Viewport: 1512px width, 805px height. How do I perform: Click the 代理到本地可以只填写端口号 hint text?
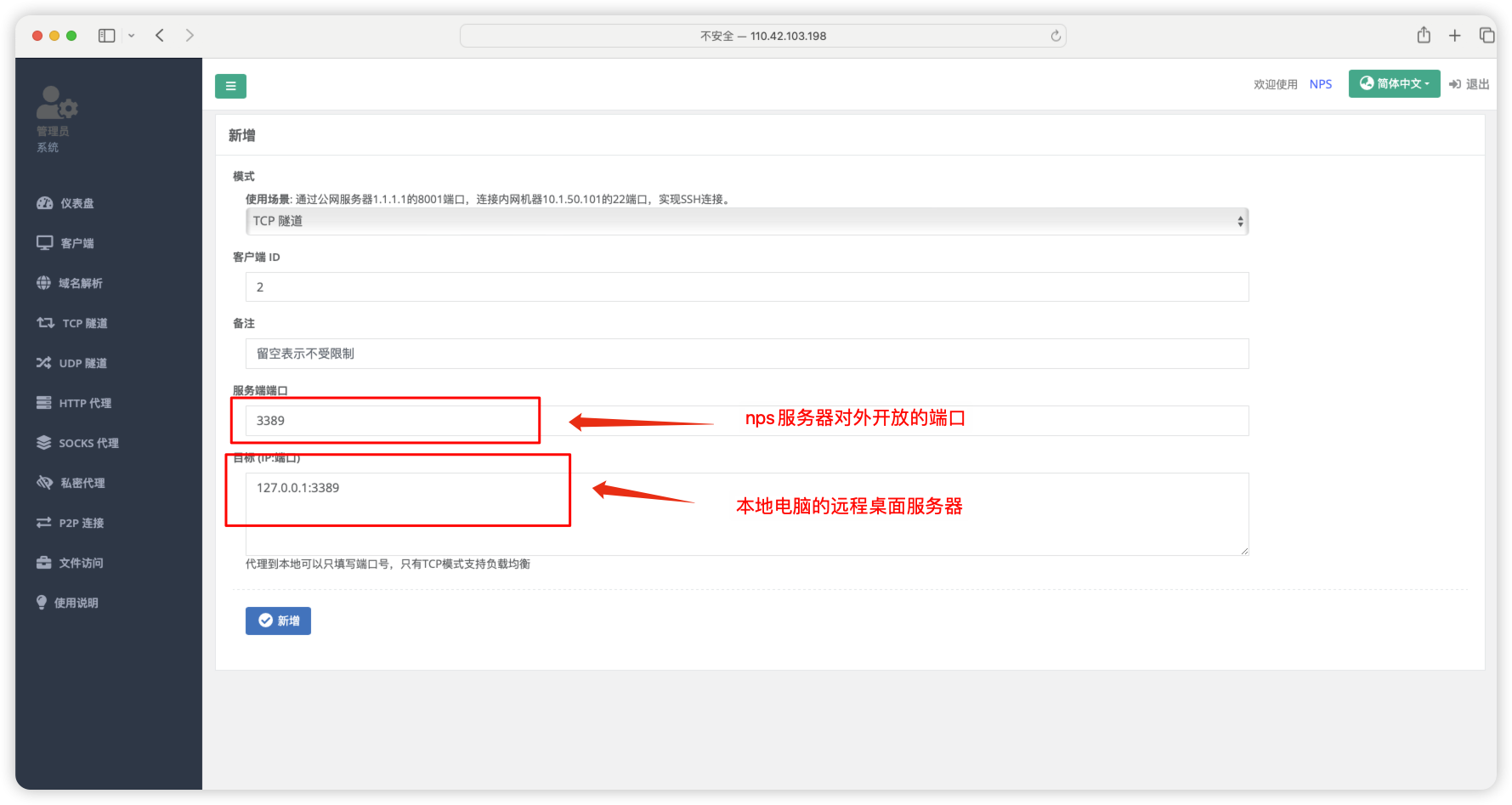[x=388, y=564]
